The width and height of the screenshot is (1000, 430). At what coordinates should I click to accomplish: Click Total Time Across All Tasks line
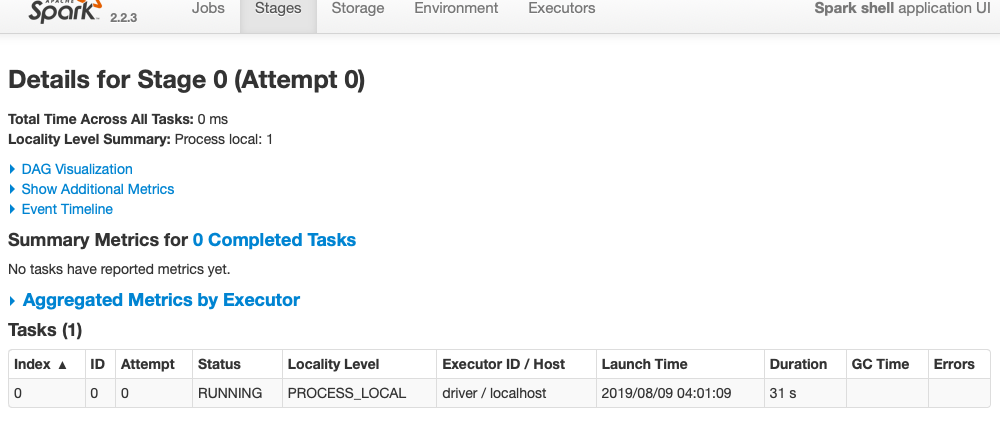coord(117,119)
